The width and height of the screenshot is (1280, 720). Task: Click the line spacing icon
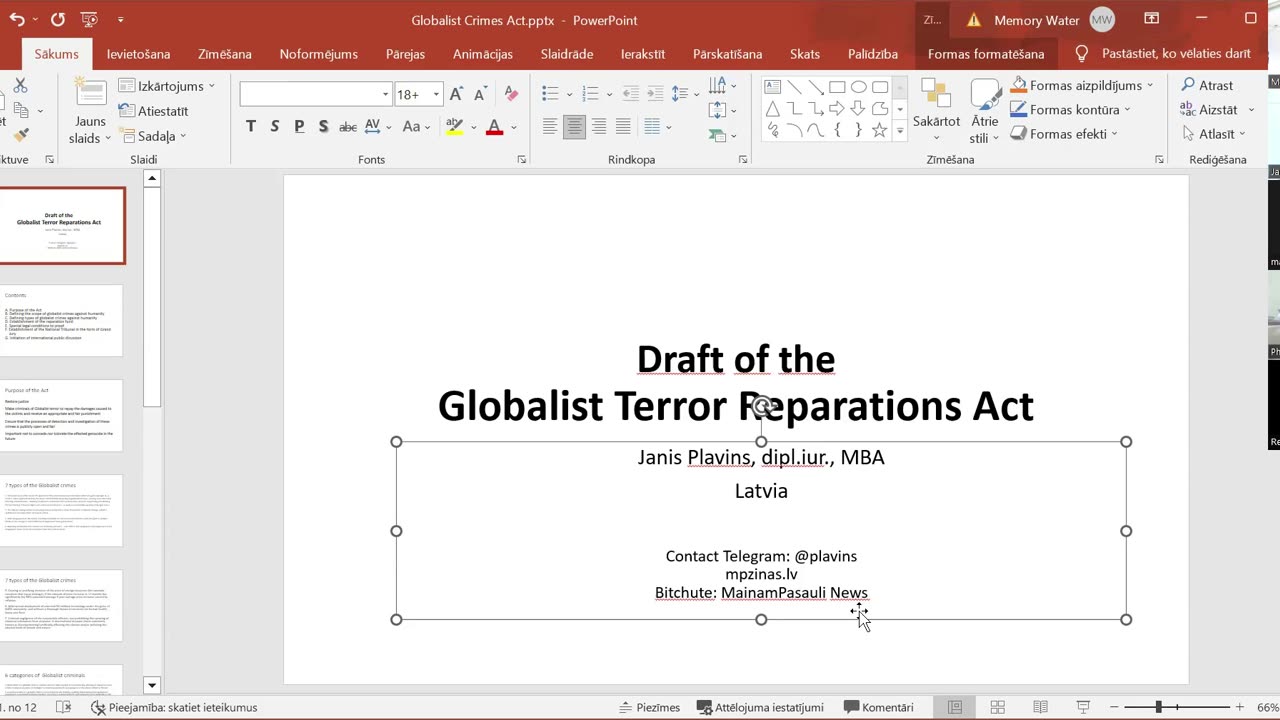click(679, 93)
